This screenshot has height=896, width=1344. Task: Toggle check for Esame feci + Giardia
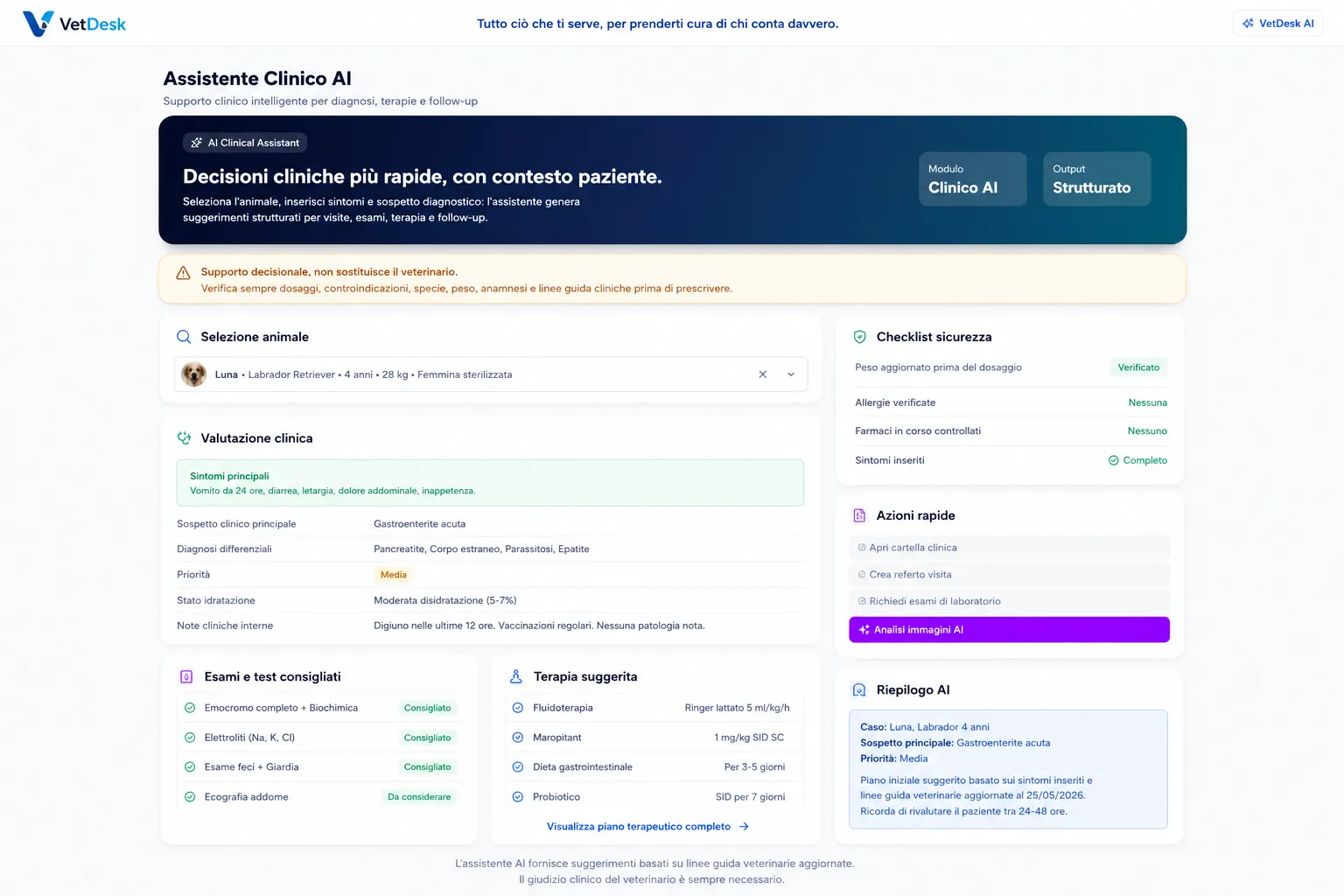click(190, 767)
